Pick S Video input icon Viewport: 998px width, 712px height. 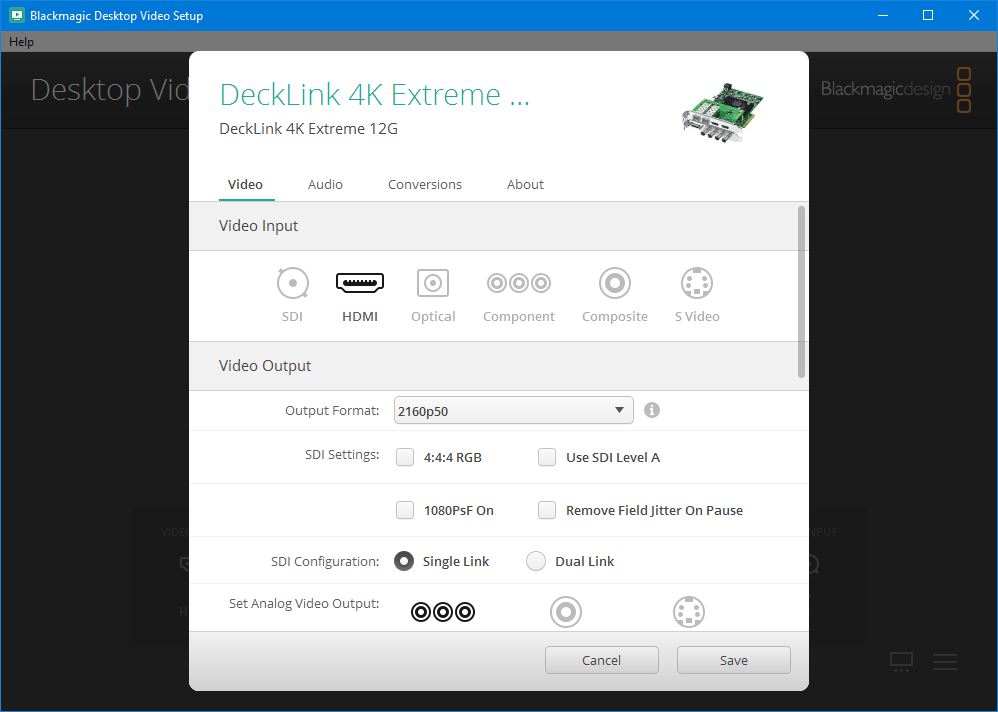[697, 283]
